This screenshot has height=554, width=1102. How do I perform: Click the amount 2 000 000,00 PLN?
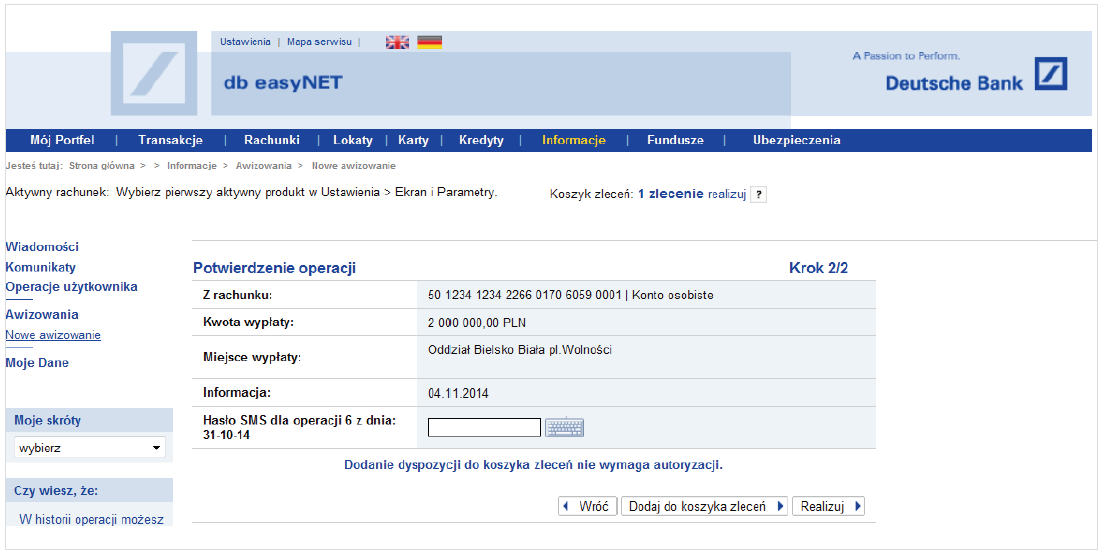(477, 323)
